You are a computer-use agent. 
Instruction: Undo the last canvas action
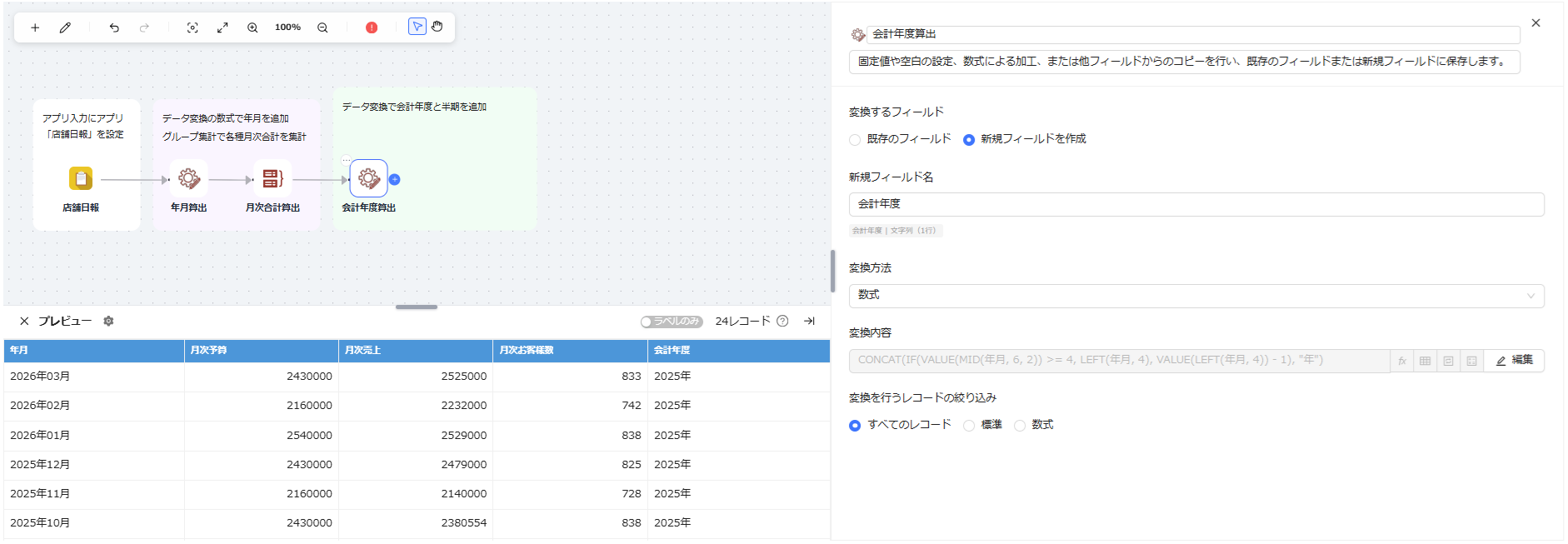coord(114,27)
